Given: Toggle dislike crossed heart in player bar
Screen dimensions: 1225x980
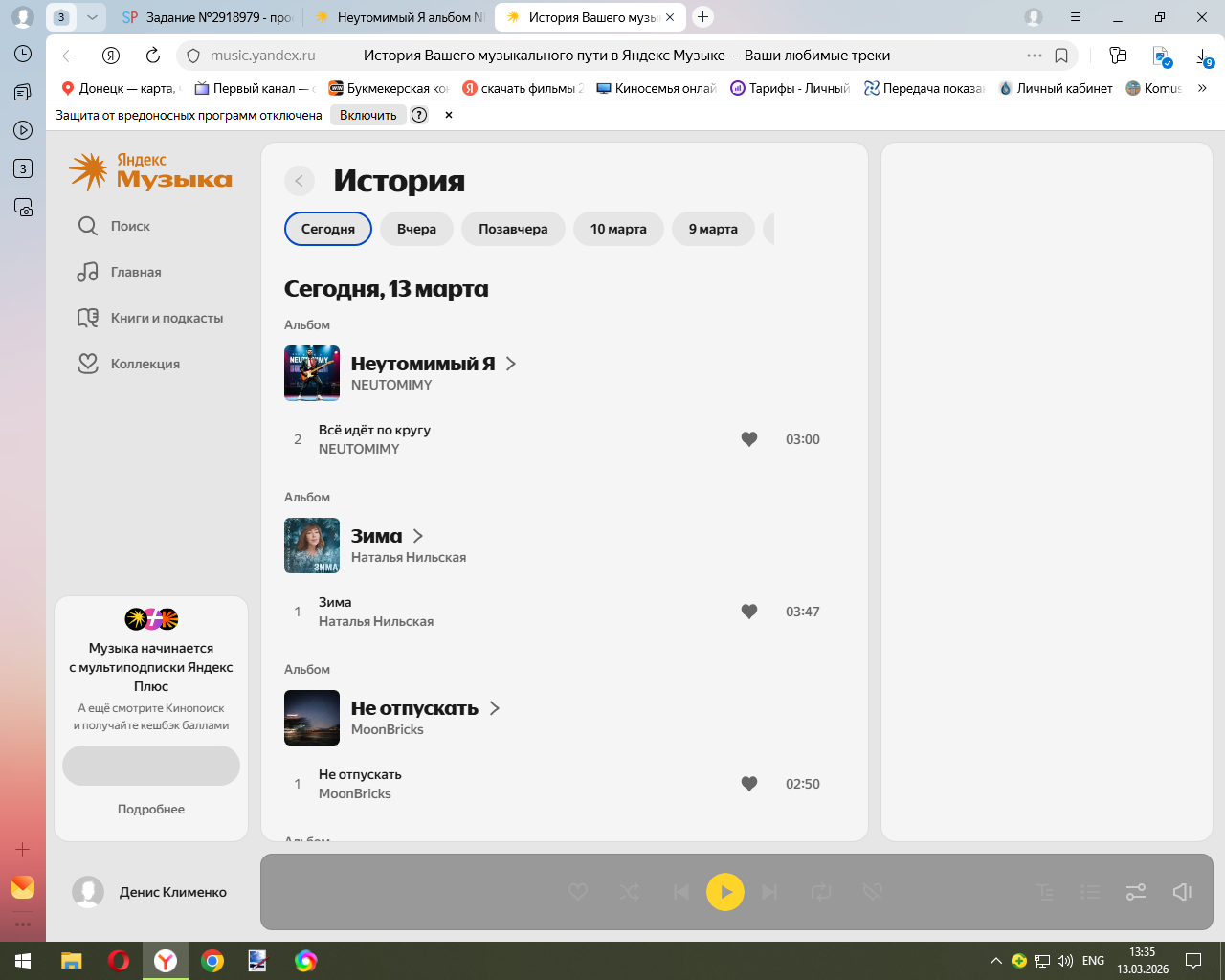Looking at the screenshot, I should pyautogui.click(x=872, y=892).
